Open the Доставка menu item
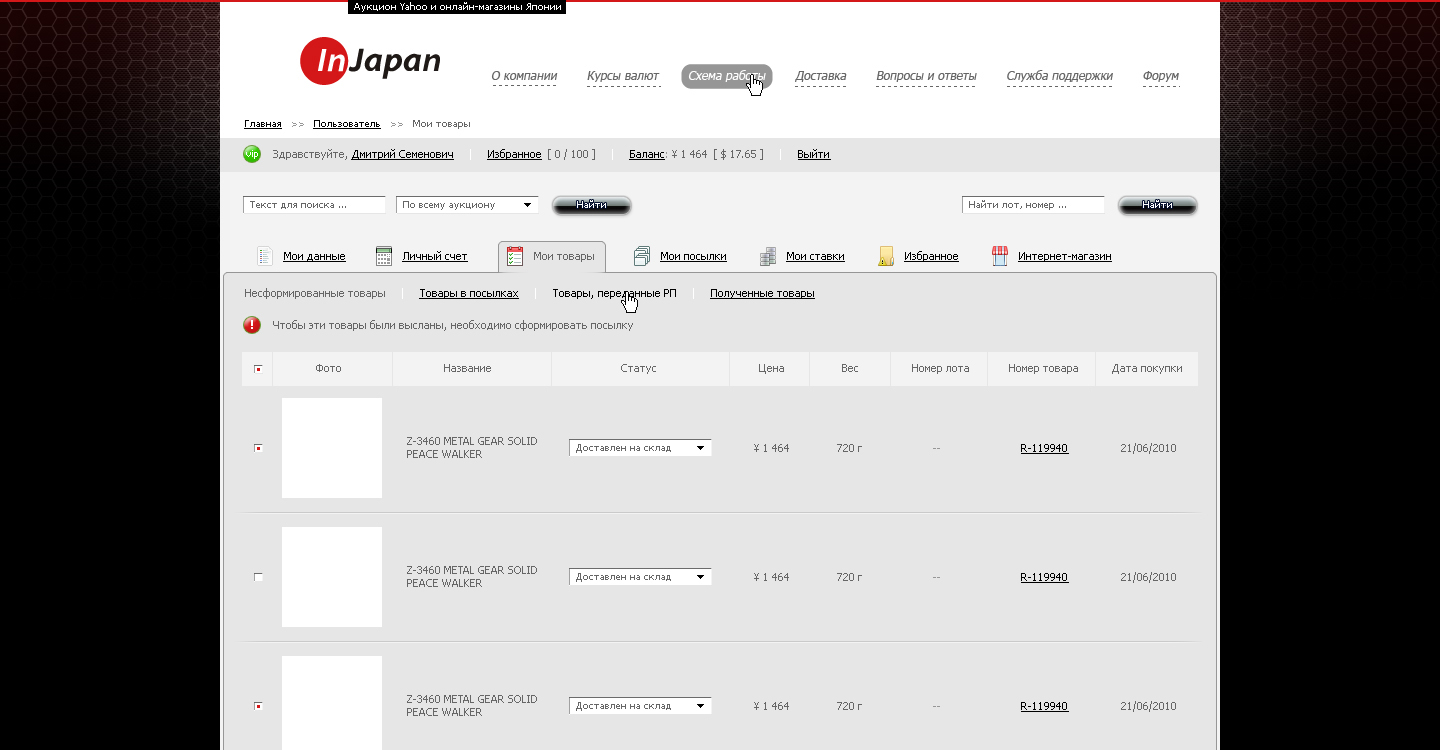The height and width of the screenshot is (750, 1440). pos(820,76)
